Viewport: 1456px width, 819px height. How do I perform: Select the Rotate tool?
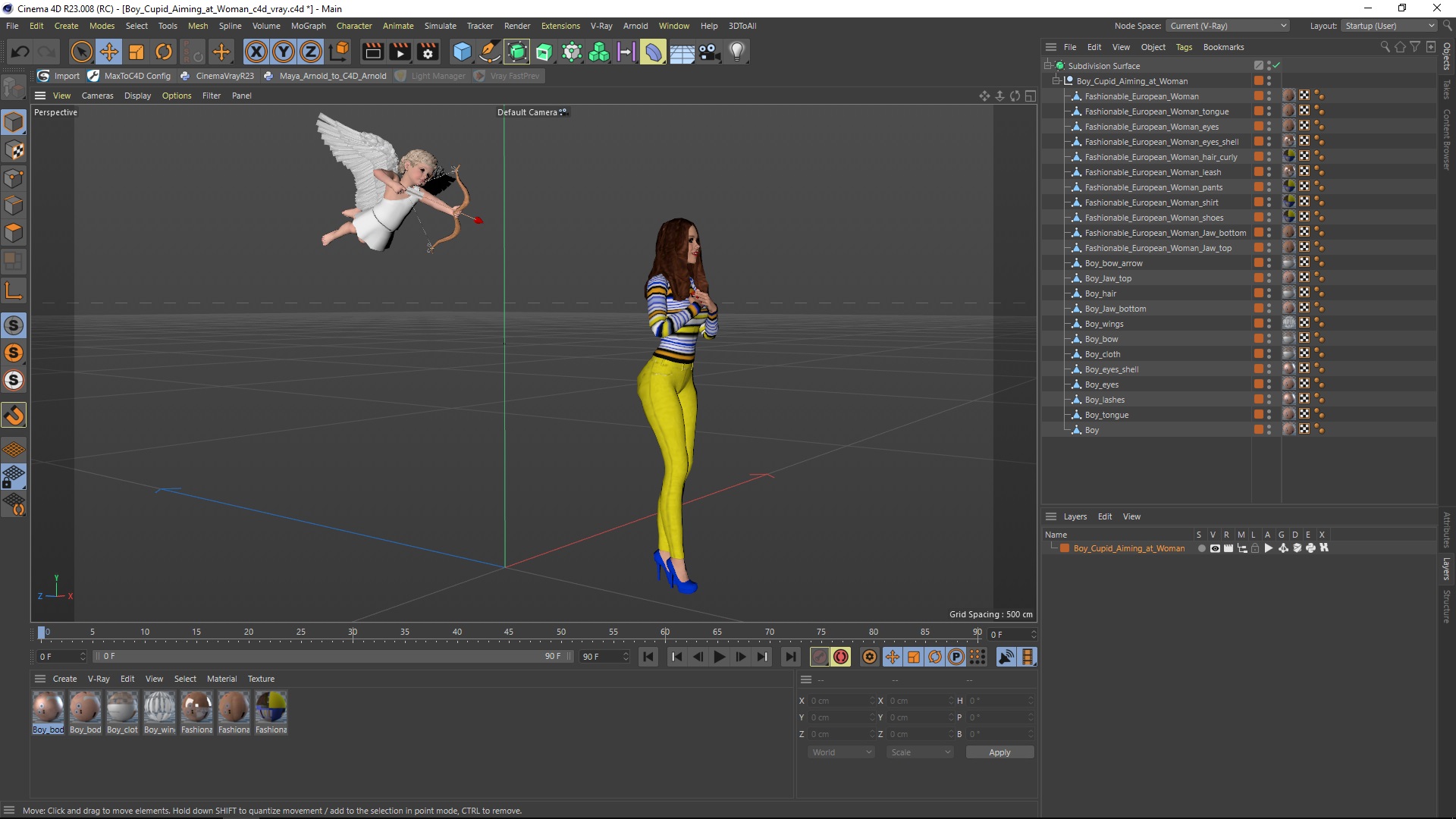tap(164, 52)
